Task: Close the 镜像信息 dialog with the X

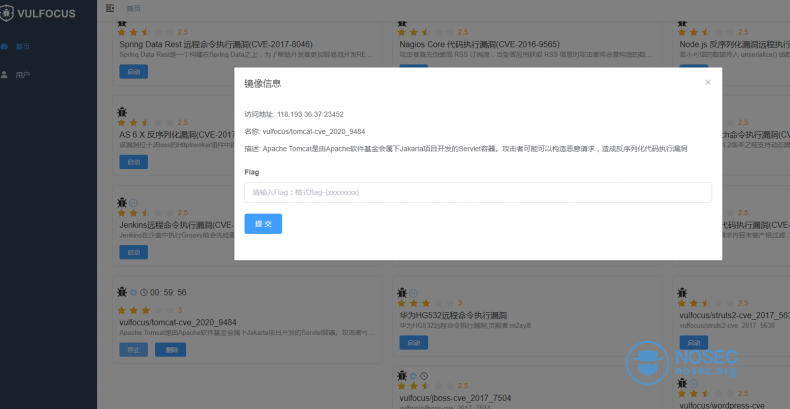Action: click(x=707, y=82)
